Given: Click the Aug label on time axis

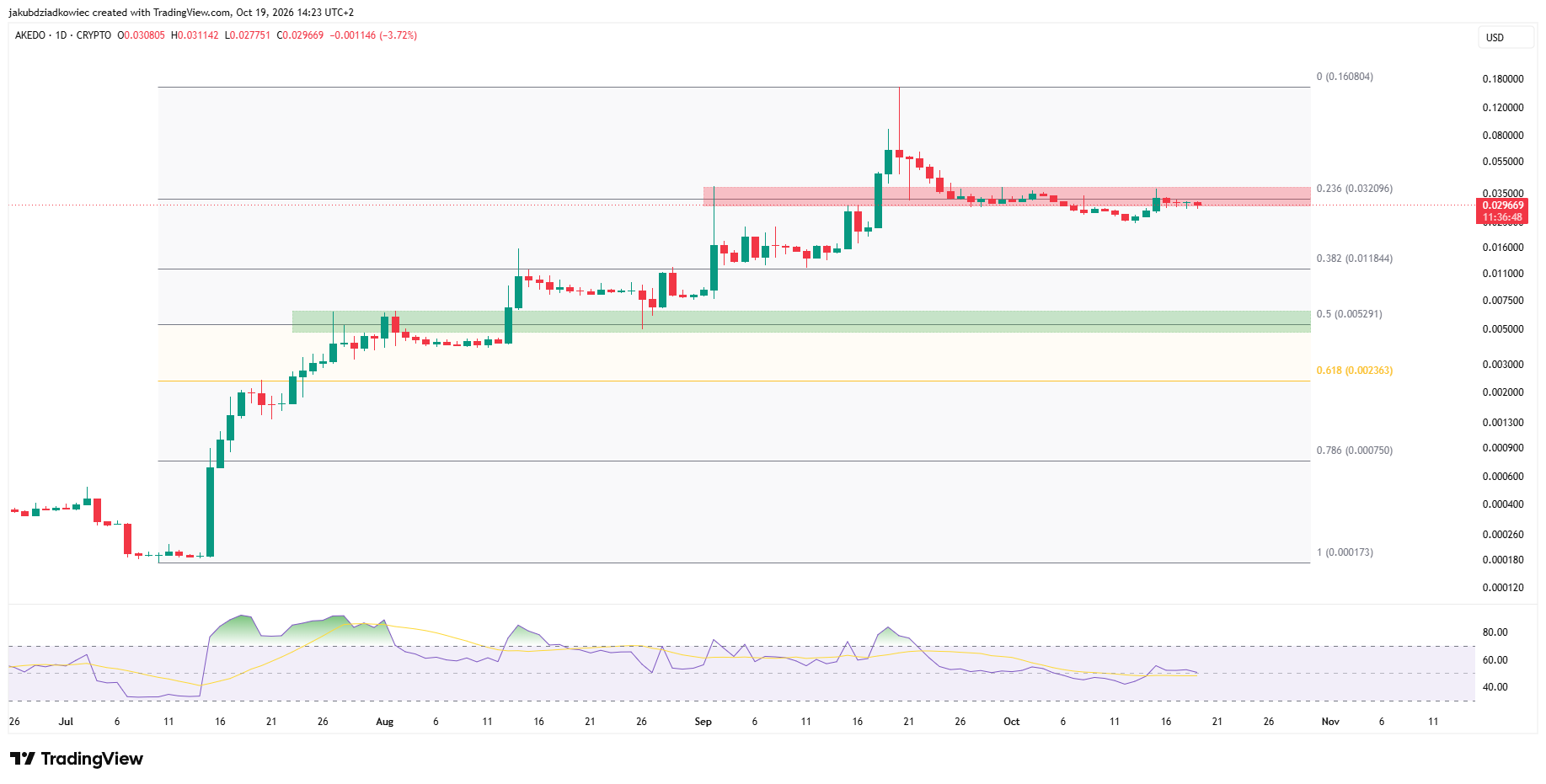Looking at the screenshot, I should point(384,722).
